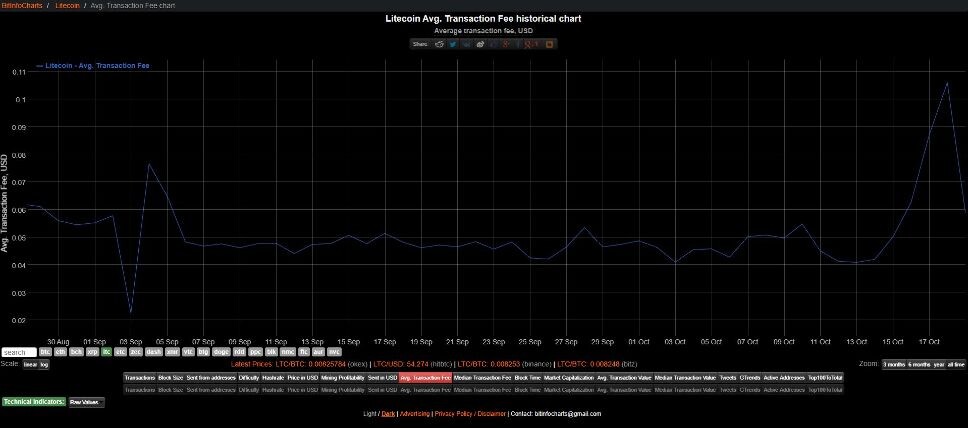Open Sent in USD chart top row
968x428 pixels.
pos(382,377)
